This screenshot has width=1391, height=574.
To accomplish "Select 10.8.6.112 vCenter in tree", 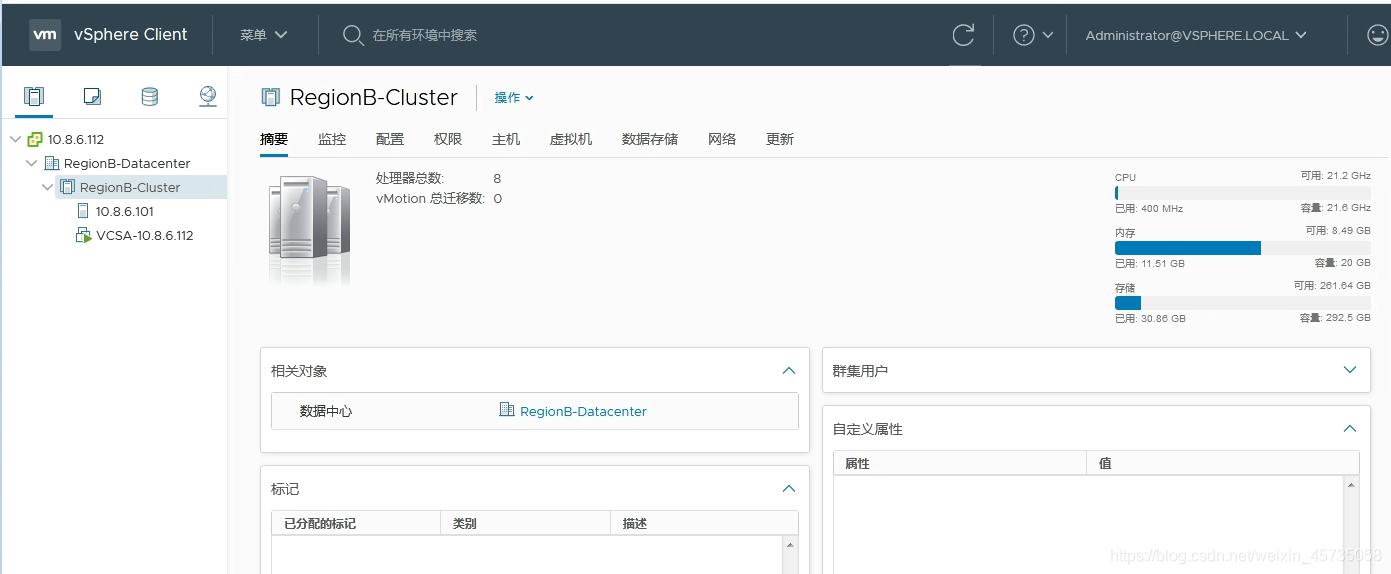I will 76,139.
